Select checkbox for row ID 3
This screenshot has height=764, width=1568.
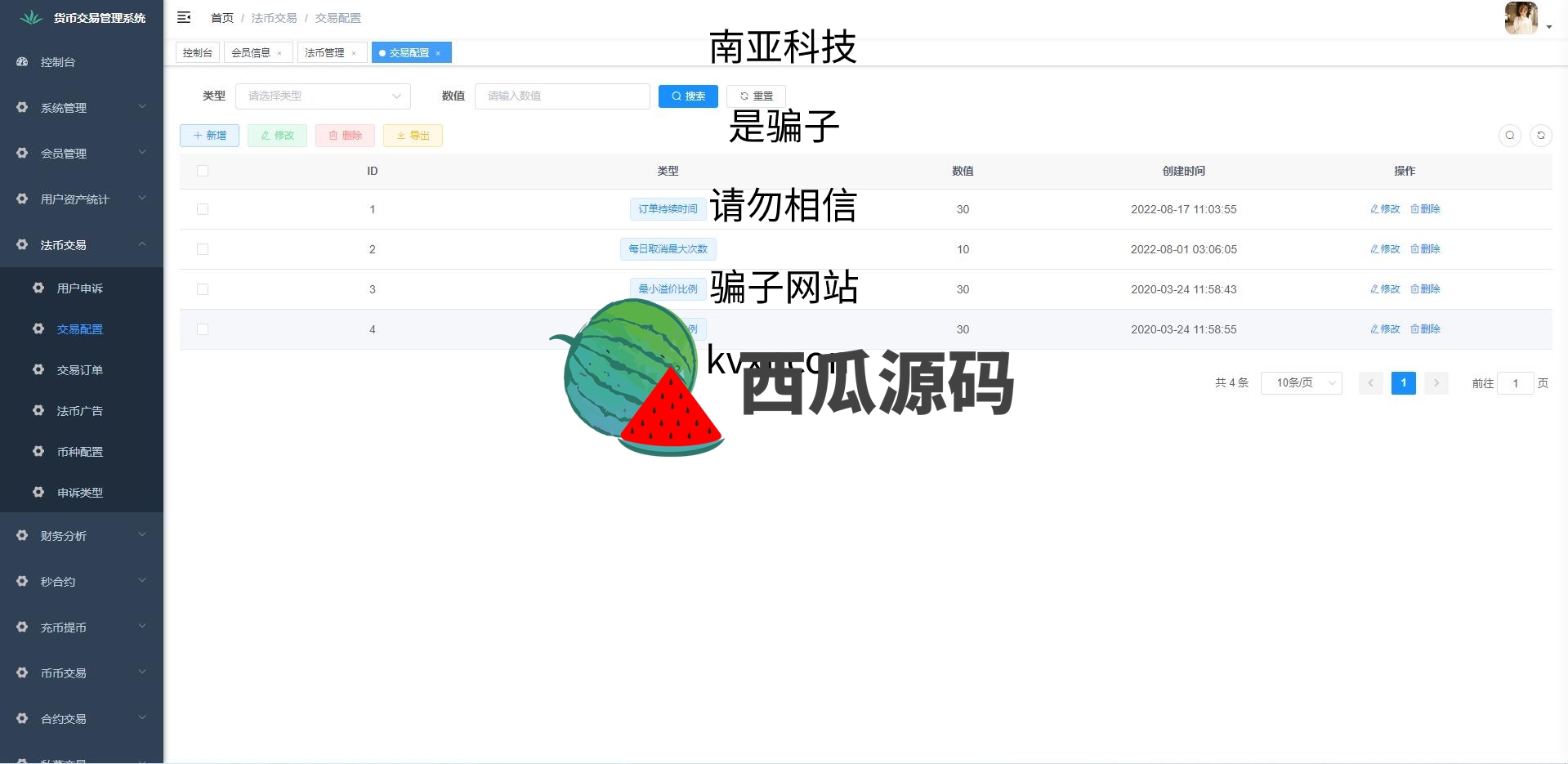pyautogui.click(x=203, y=289)
